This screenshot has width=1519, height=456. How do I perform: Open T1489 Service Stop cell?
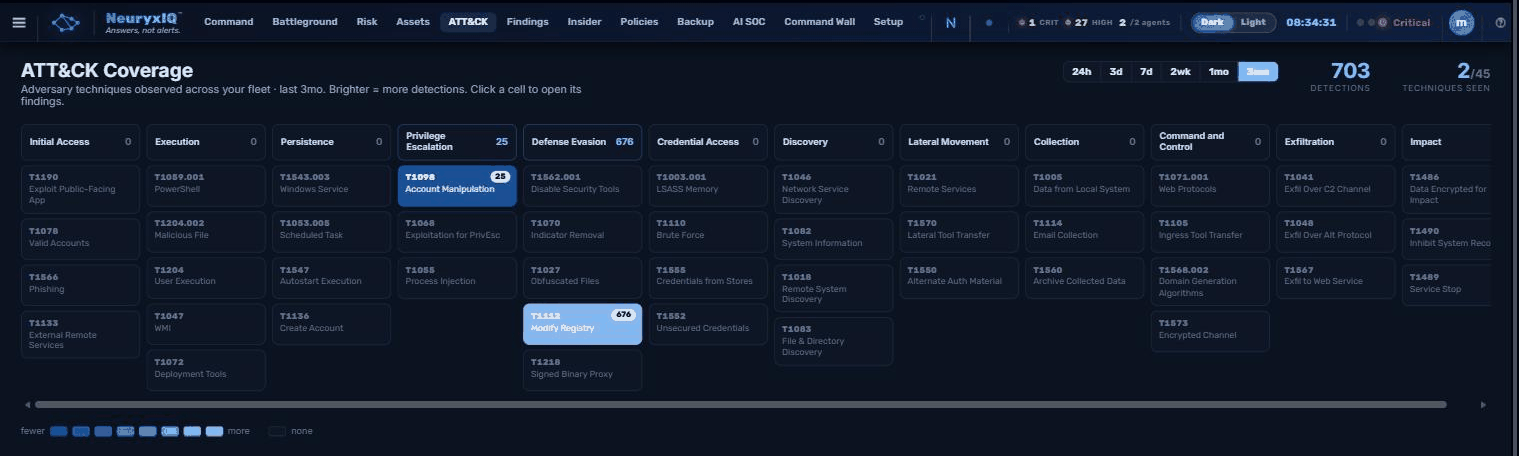[1447, 284]
